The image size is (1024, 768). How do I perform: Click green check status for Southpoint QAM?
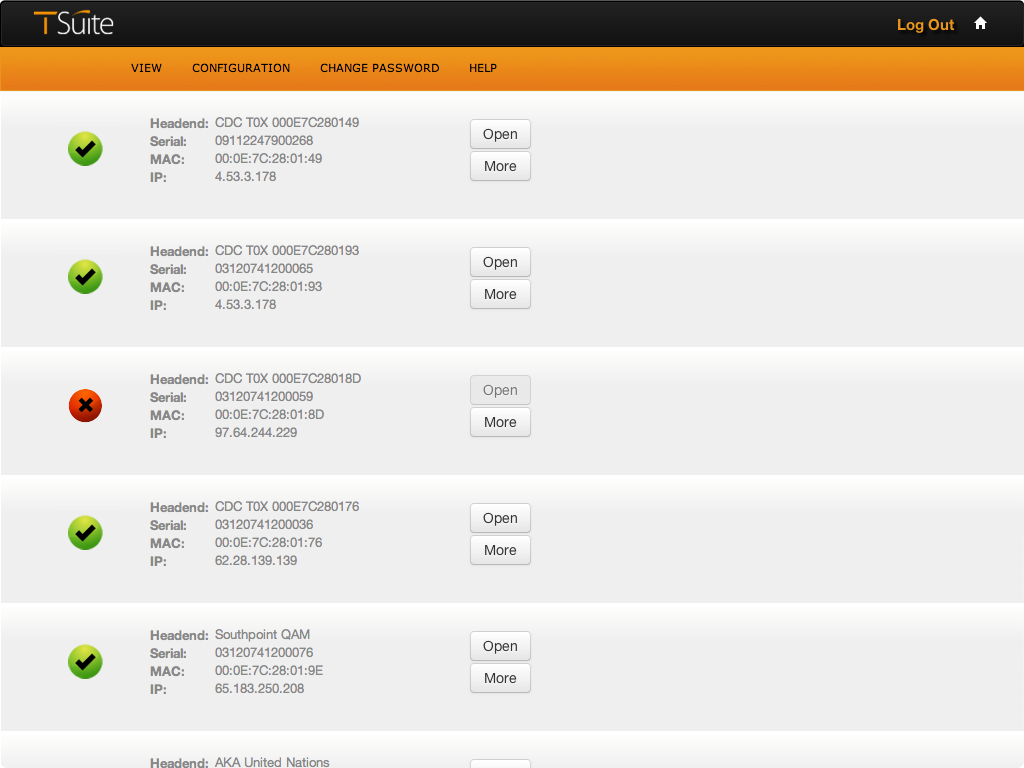(x=86, y=662)
